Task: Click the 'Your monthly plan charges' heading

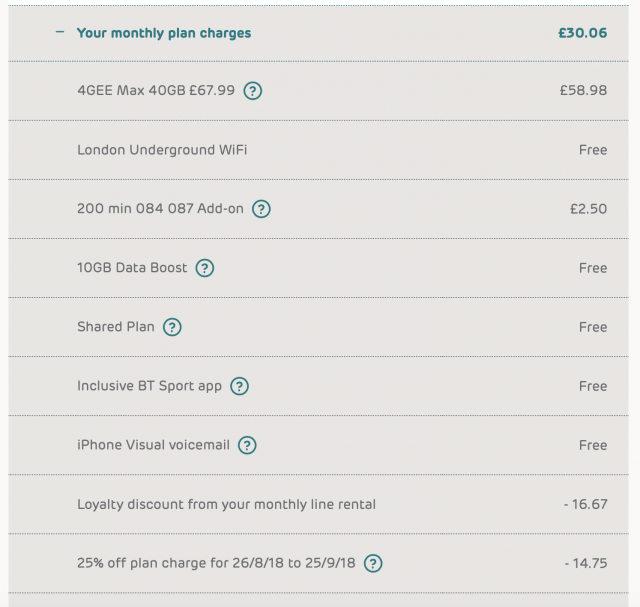Action: (164, 33)
